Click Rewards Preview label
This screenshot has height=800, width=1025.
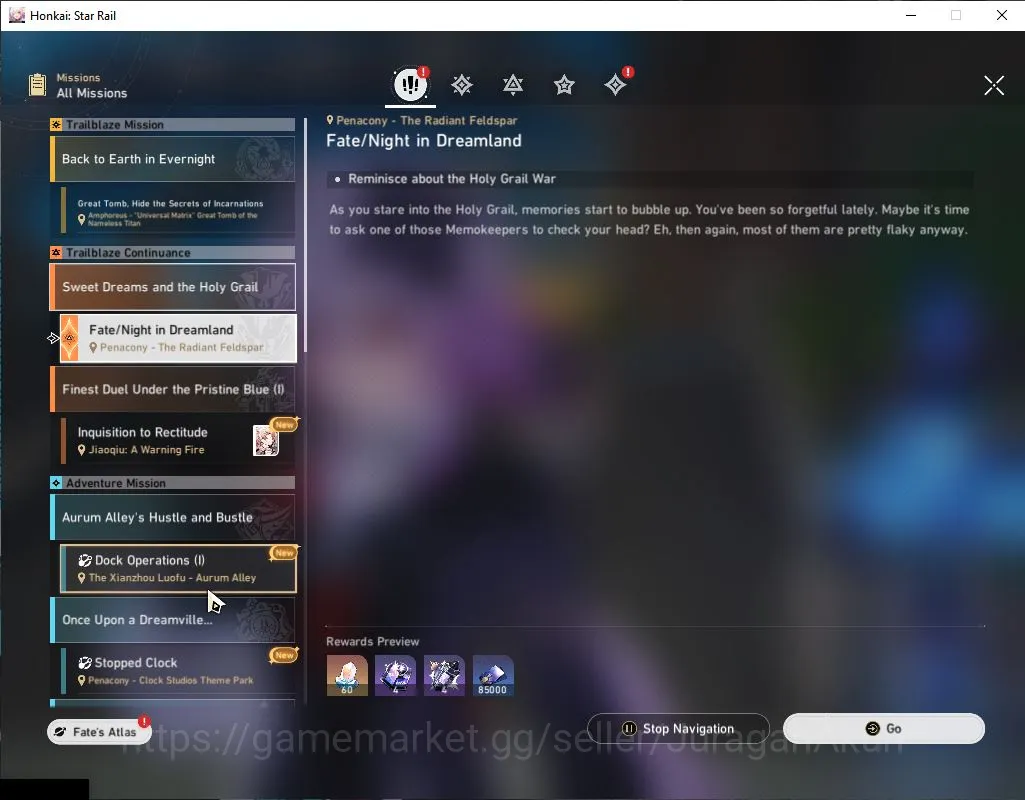(x=373, y=642)
